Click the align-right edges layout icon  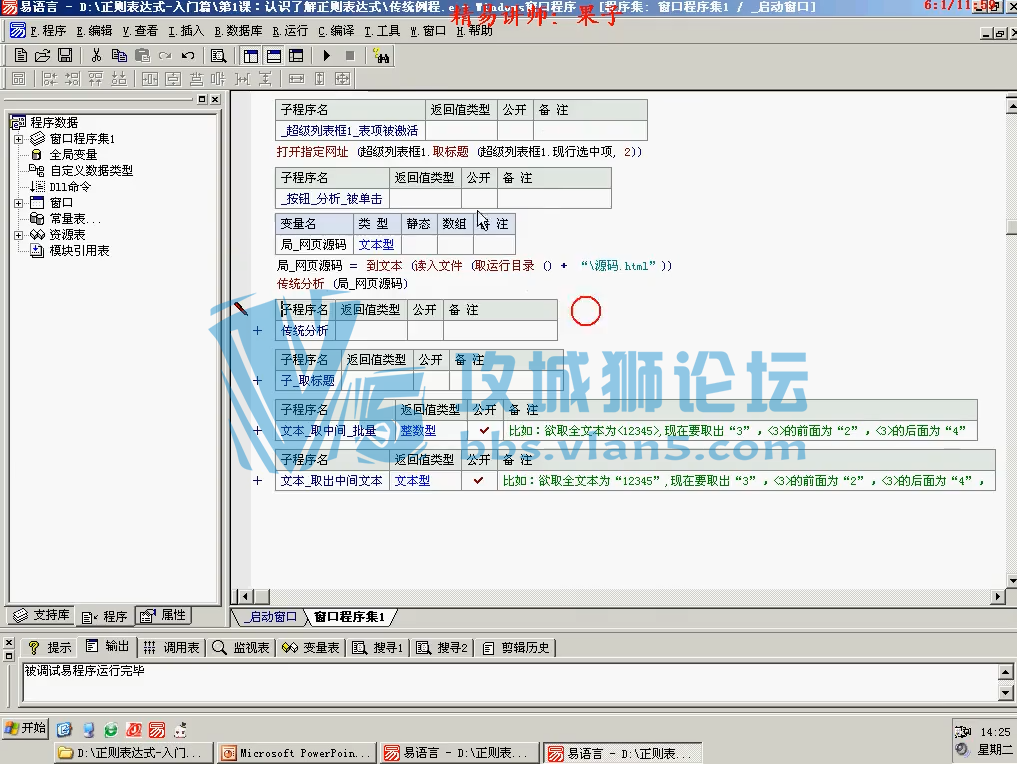click(73, 79)
